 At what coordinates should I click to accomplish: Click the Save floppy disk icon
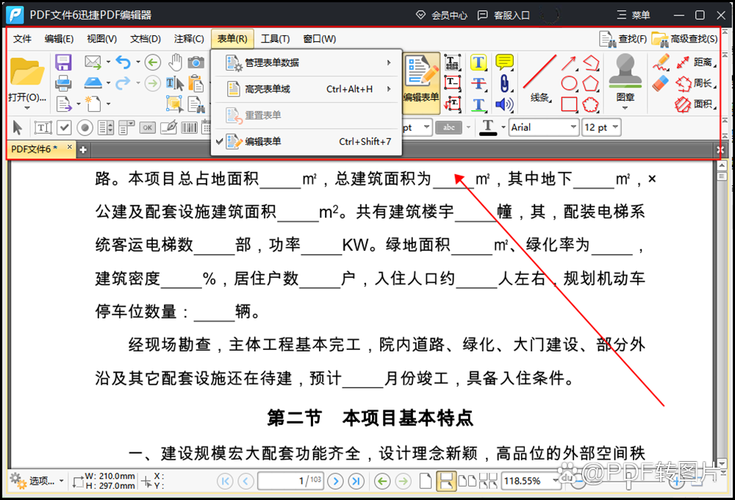pyautogui.click(x=63, y=62)
